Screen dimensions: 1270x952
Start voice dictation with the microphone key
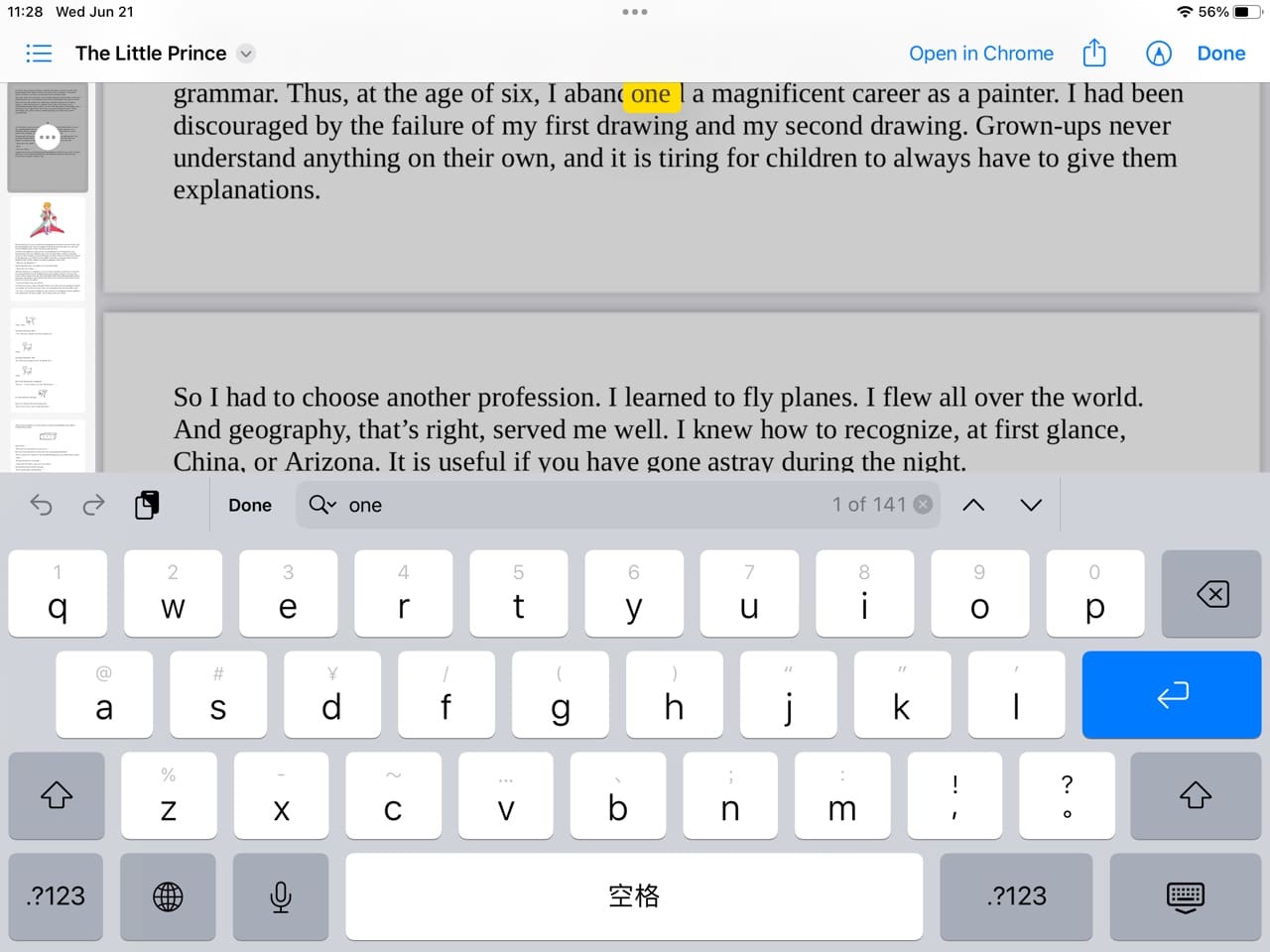pos(281,896)
